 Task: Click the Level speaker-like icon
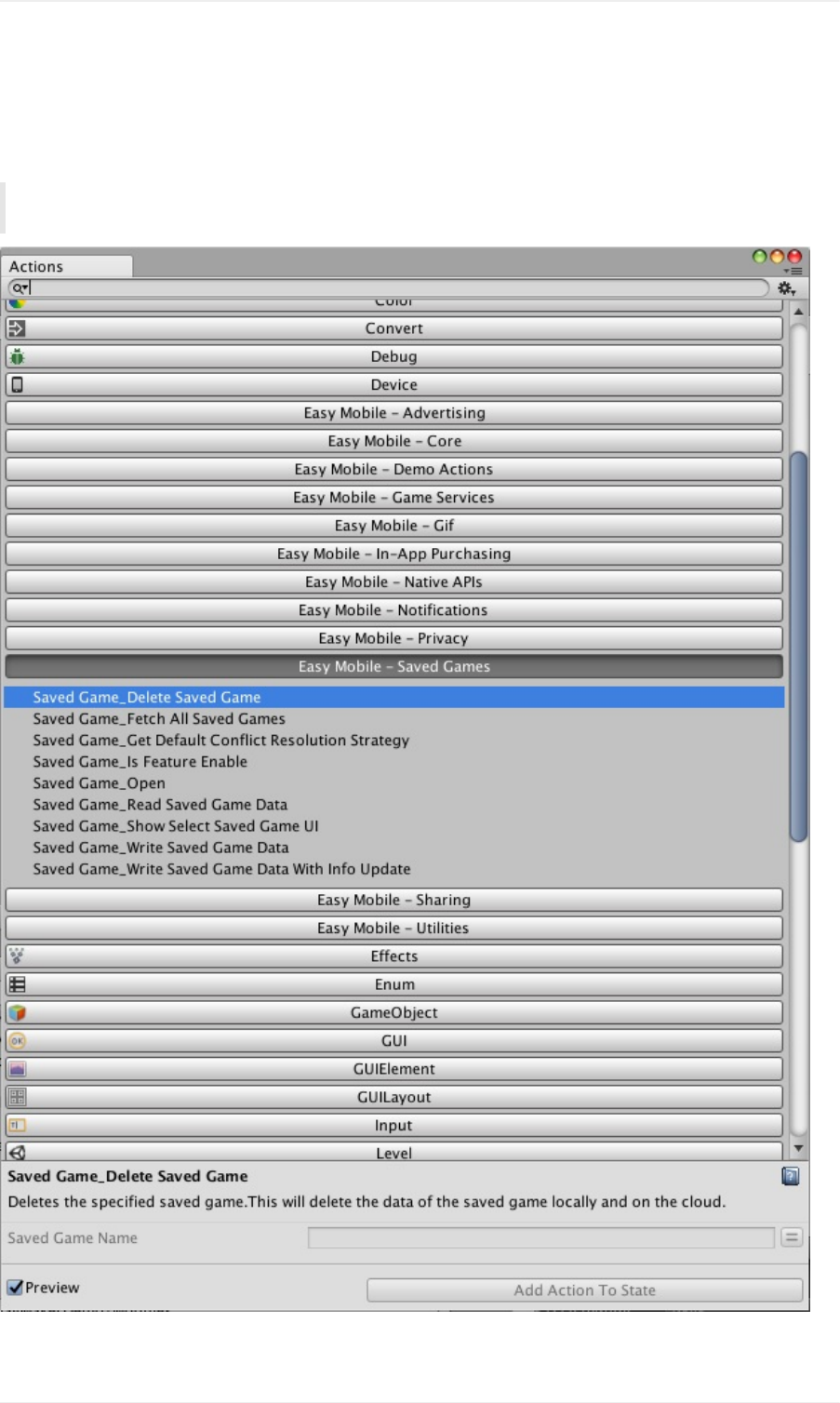coord(17,1152)
